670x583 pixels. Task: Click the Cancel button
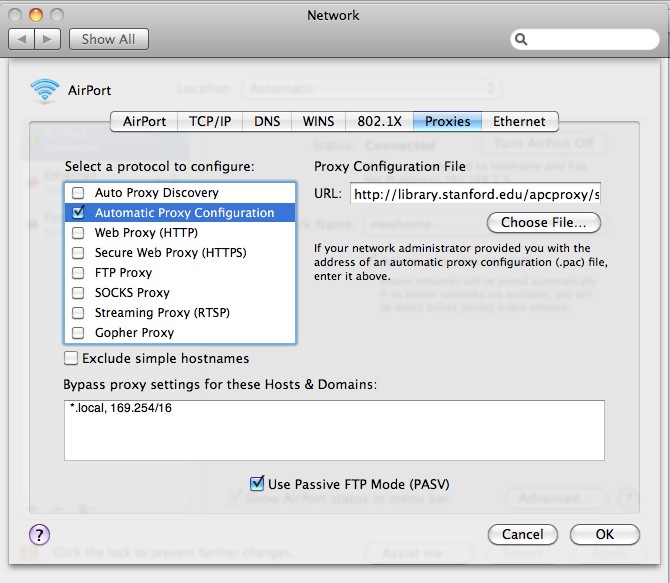(x=523, y=534)
